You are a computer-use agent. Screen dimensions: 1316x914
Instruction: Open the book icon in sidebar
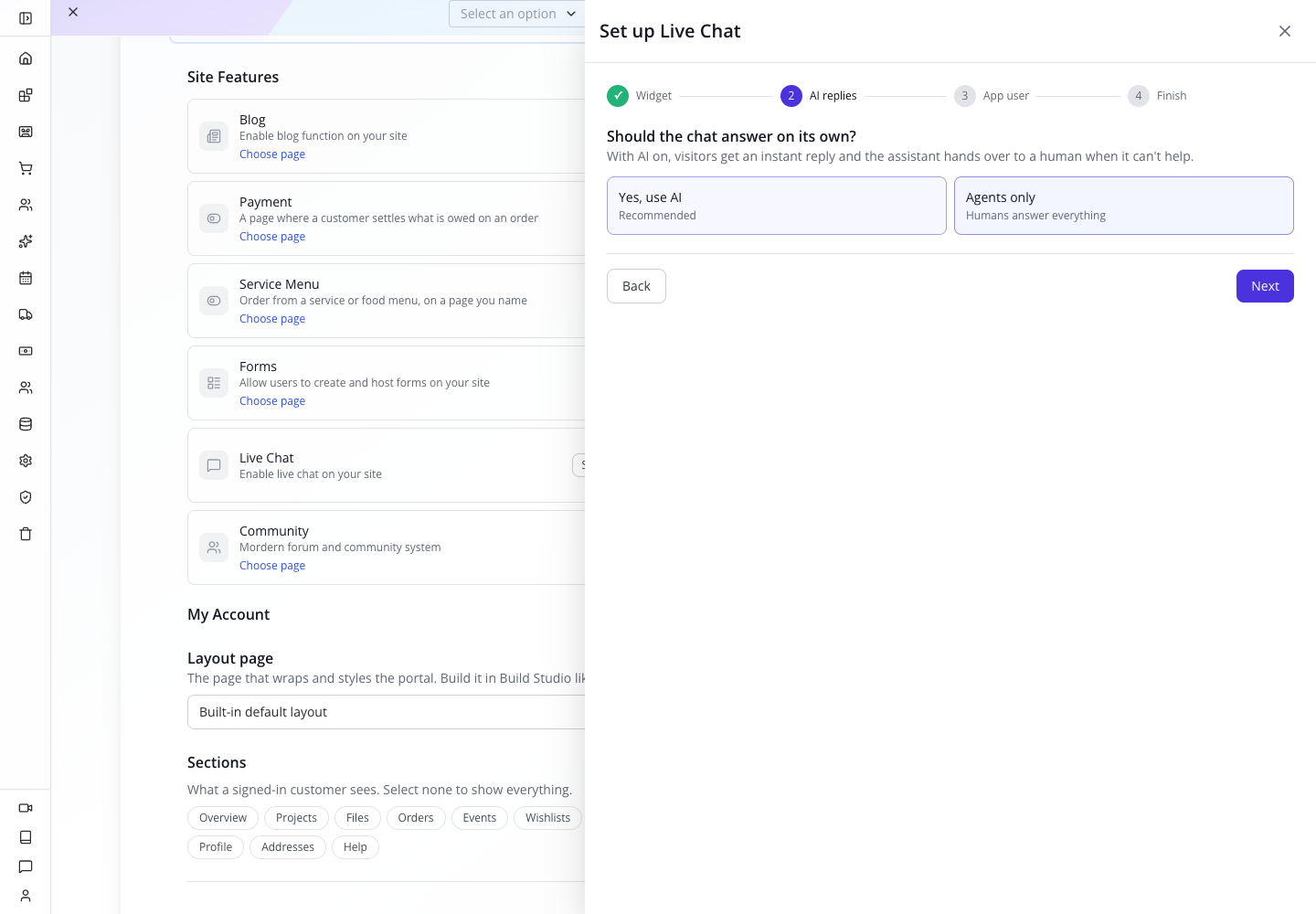pyautogui.click(x=26, y=837)
